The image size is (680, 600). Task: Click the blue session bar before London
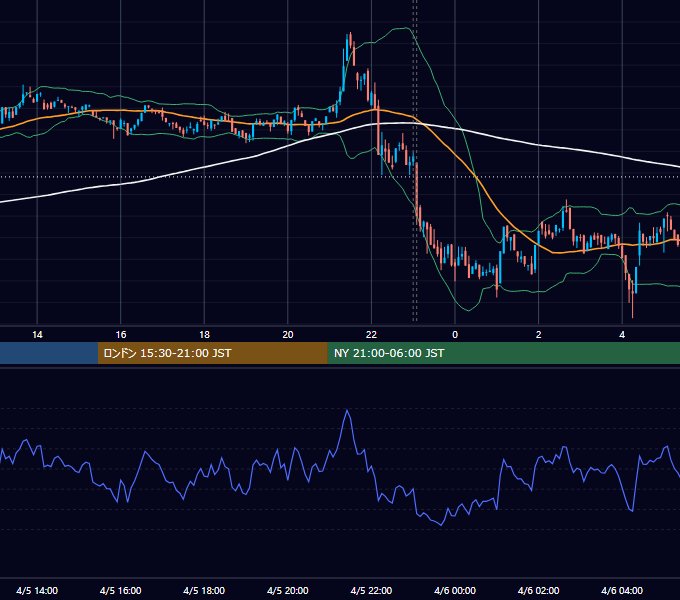tap(49, 353)
